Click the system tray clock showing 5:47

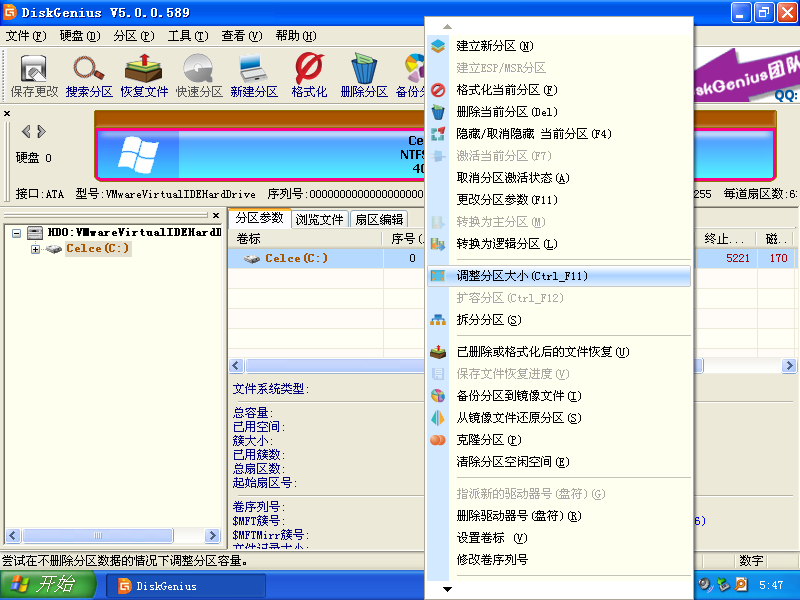pos(771,585)
